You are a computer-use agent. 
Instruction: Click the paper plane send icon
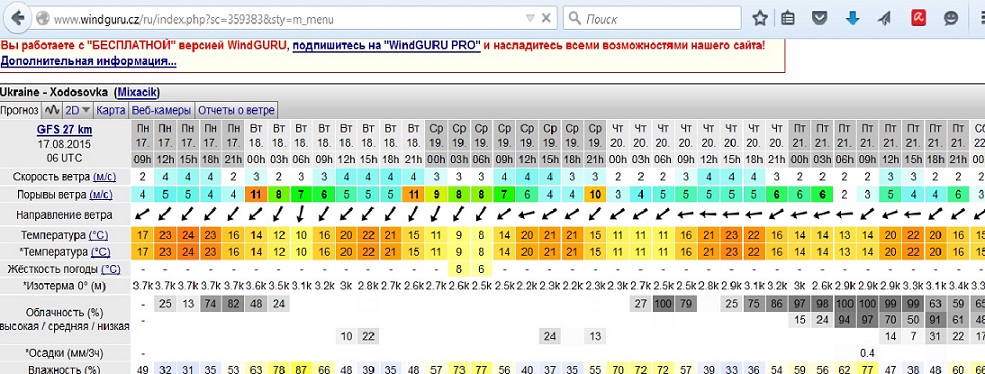click(x=884, y=18)
